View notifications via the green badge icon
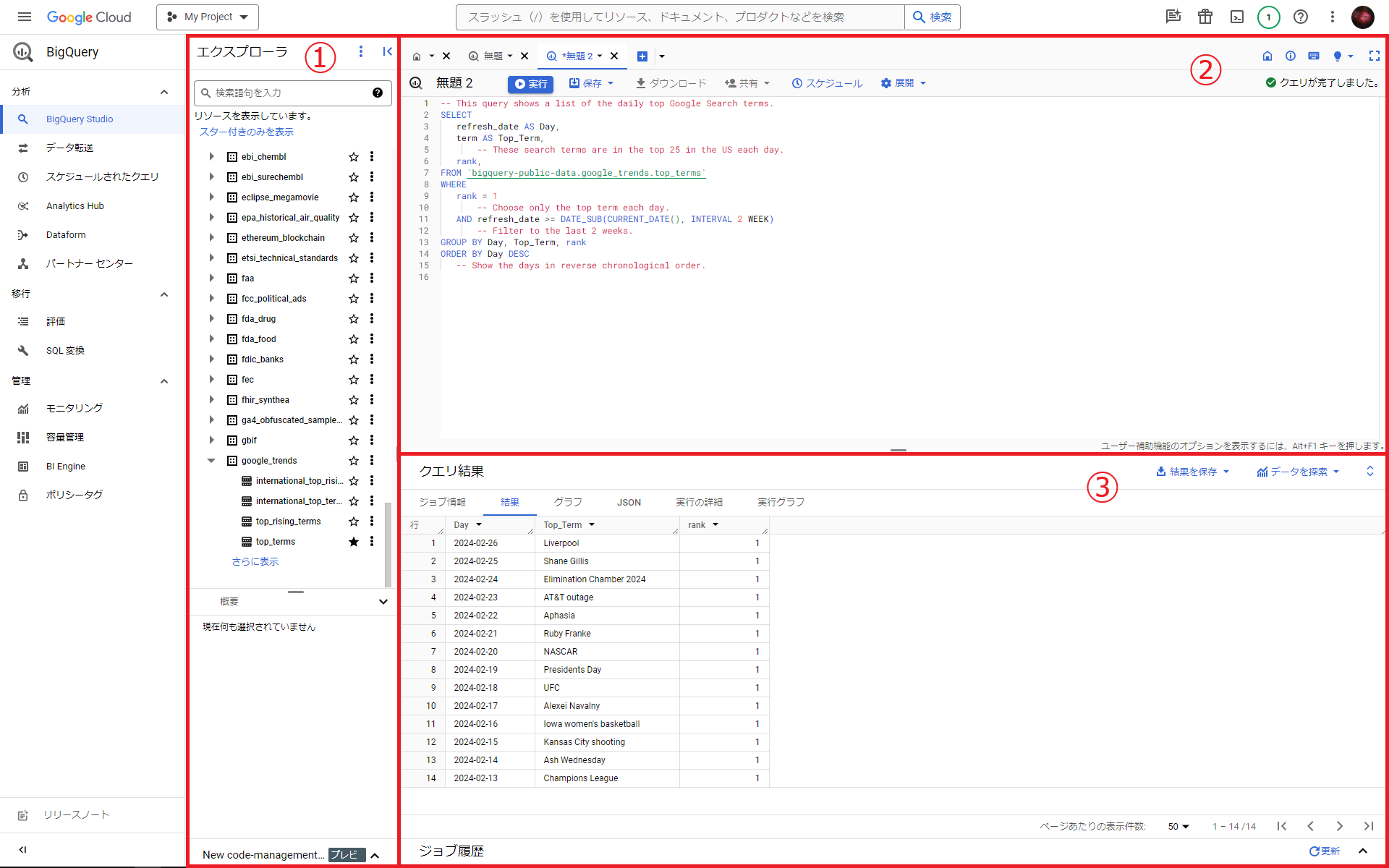 [x=1268, y=17]
